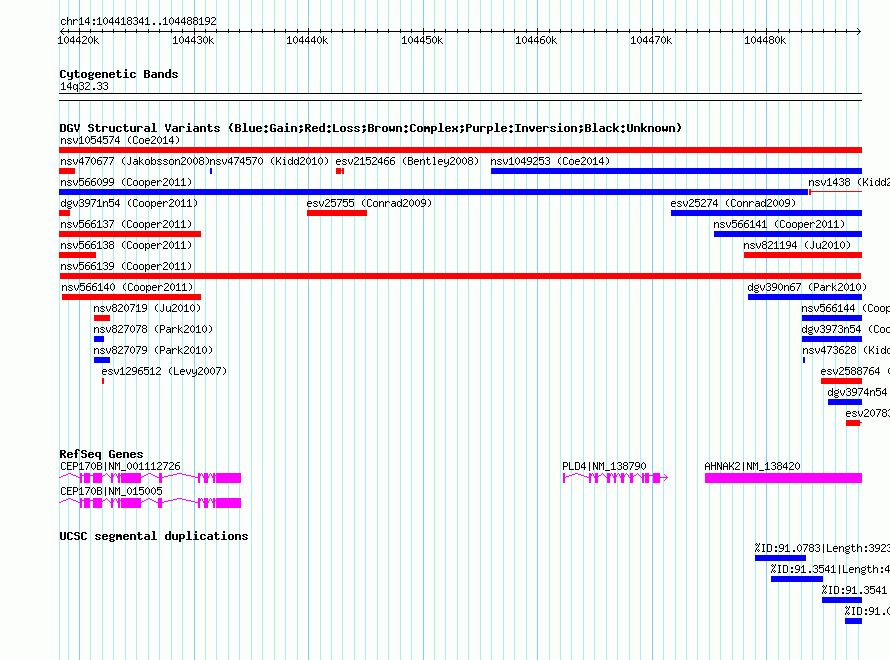Screen dimensions: 890x660
Task: Open gene label AHNAK2|NM_138420
Action: [x=752, y=466]
